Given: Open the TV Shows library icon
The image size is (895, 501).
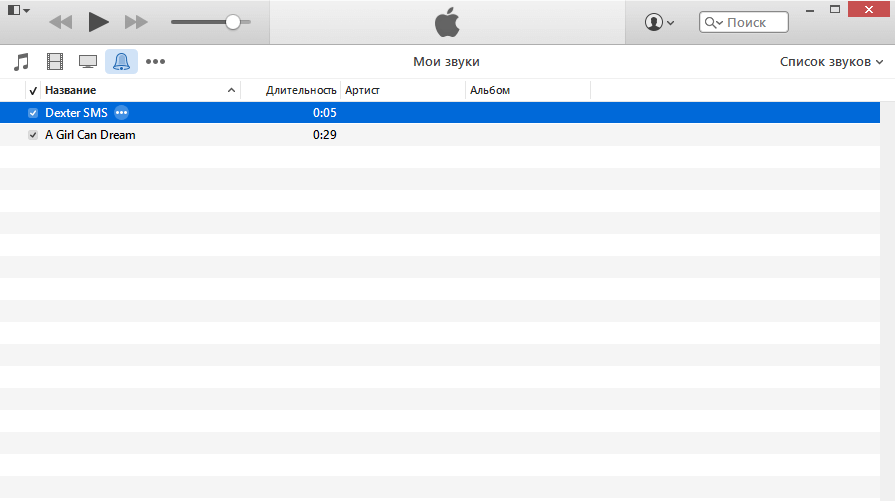Looking at the screenshot, I should pos(88,62).
